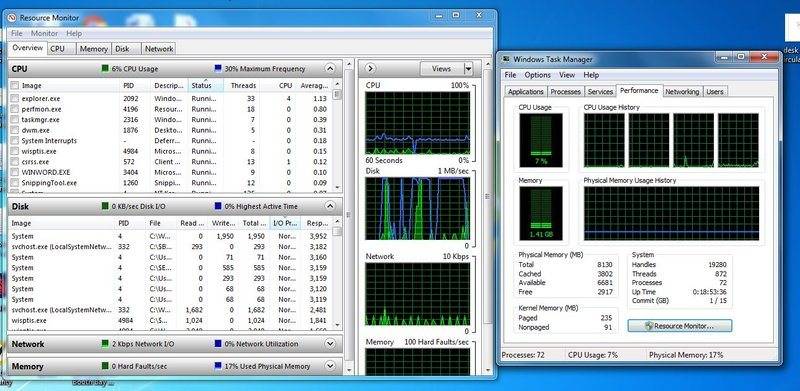The height and width of the screenshot is (391, 800).
Task: Collapse the graphs pane with arrow button
Action: coord(371,68)
